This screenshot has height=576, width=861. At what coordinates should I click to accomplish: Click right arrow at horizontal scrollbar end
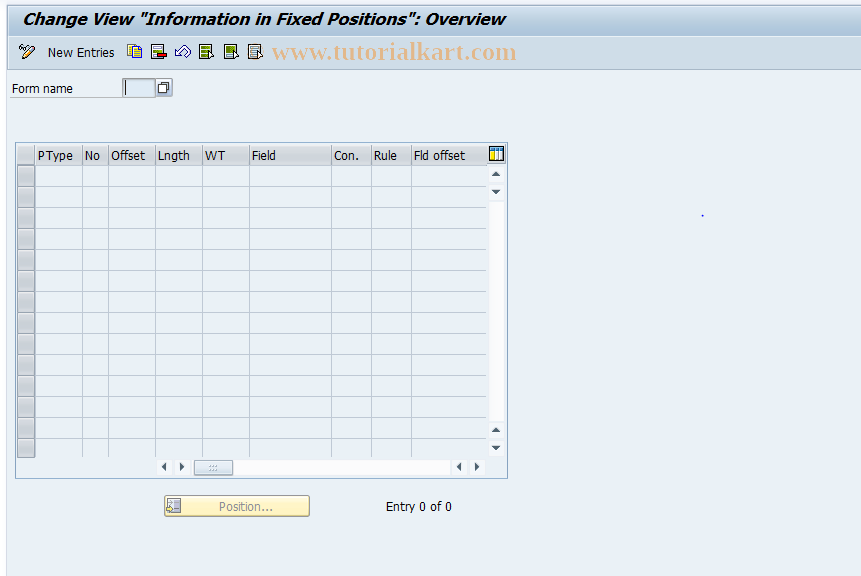[x=477, y=467]
